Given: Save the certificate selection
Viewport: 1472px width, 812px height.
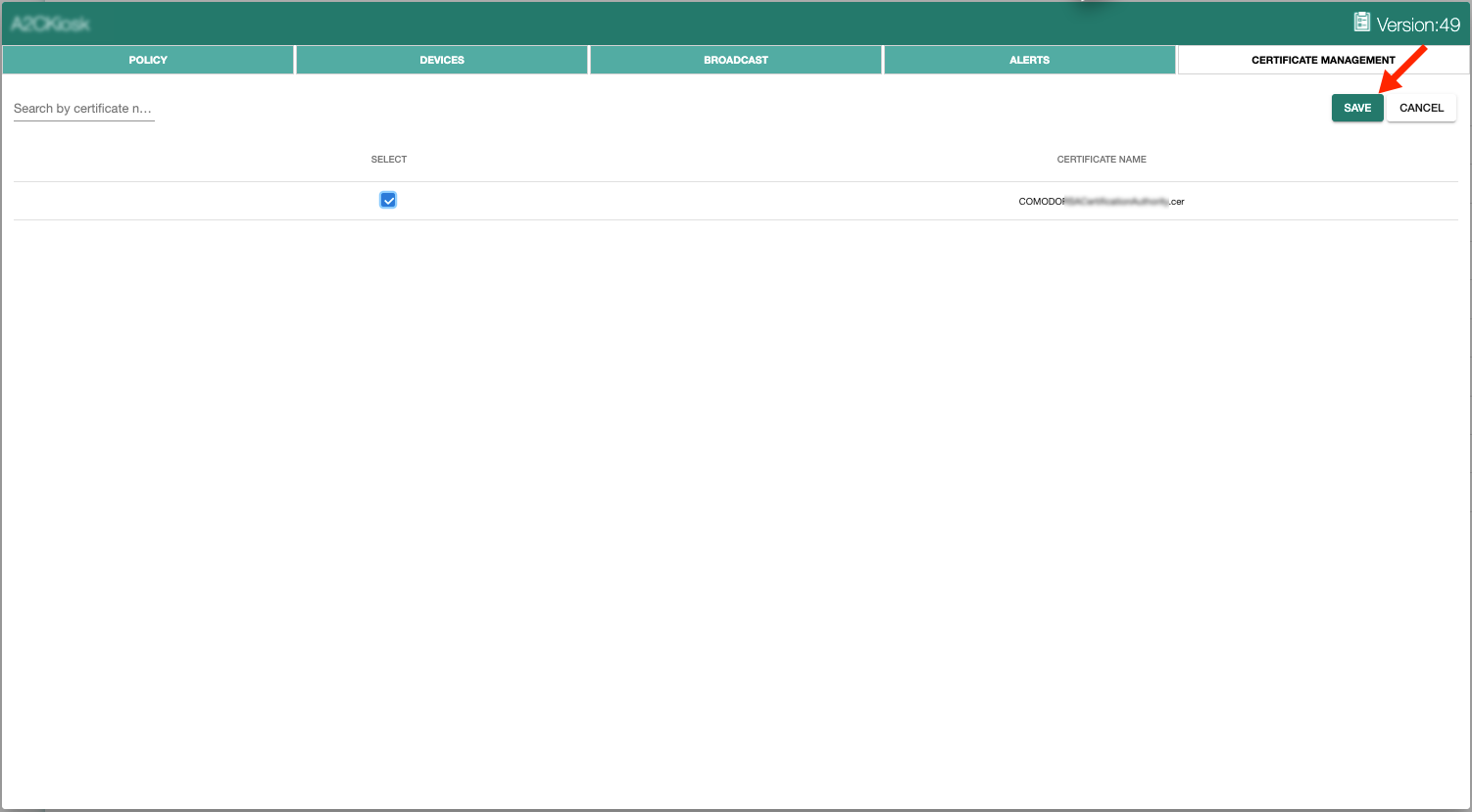Looking at the screenshot, I should 1357,108.
